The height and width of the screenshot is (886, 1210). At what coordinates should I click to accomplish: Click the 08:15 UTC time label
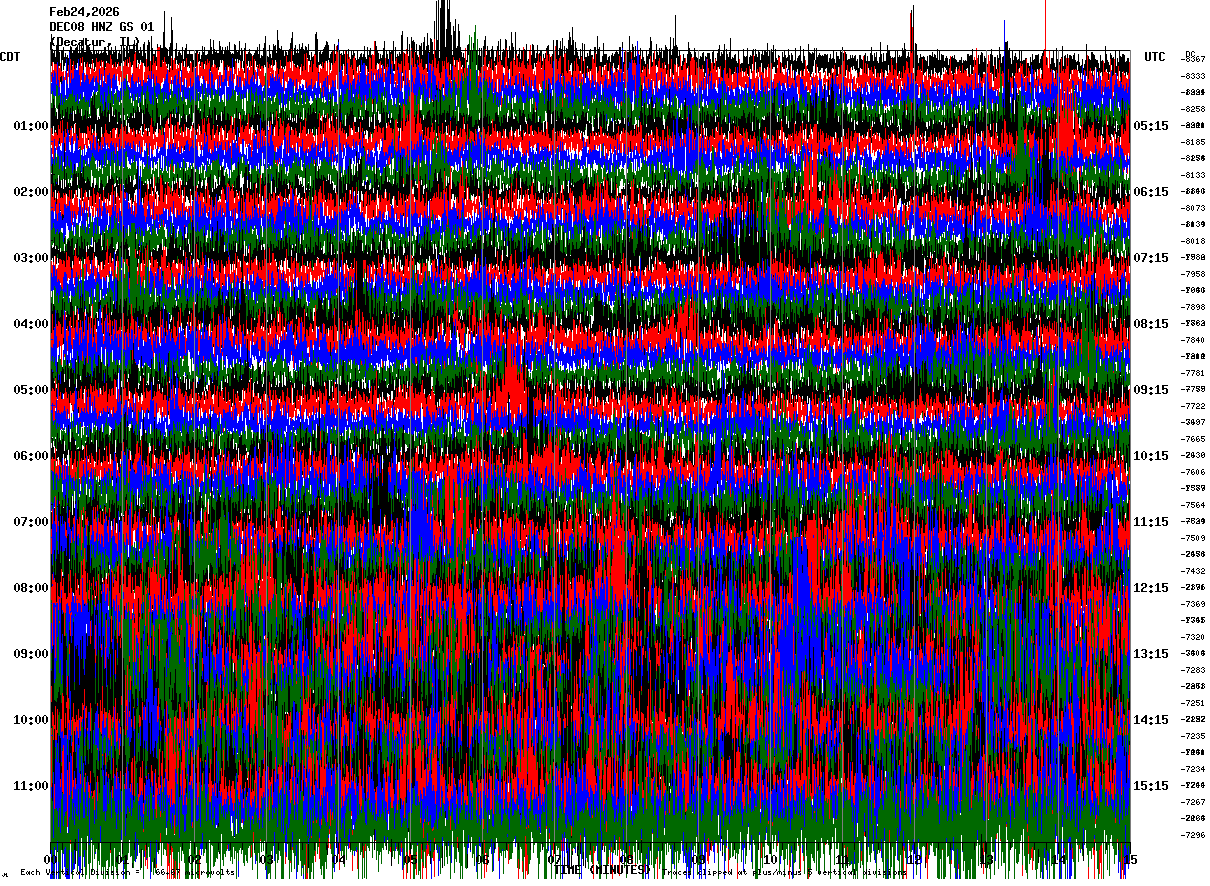tap(1151, 324)
